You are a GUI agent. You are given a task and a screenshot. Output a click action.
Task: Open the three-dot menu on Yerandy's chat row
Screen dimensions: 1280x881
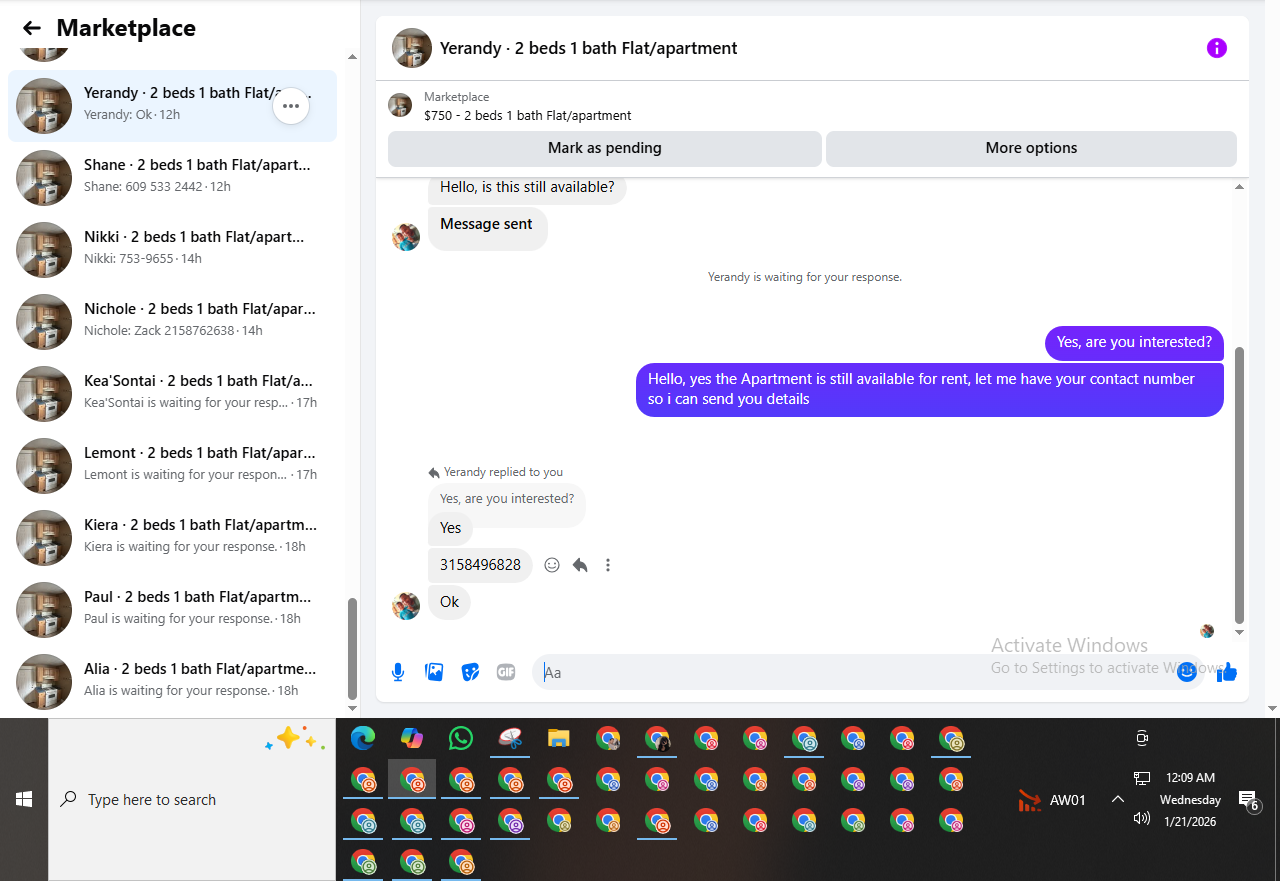pos(291,106)
